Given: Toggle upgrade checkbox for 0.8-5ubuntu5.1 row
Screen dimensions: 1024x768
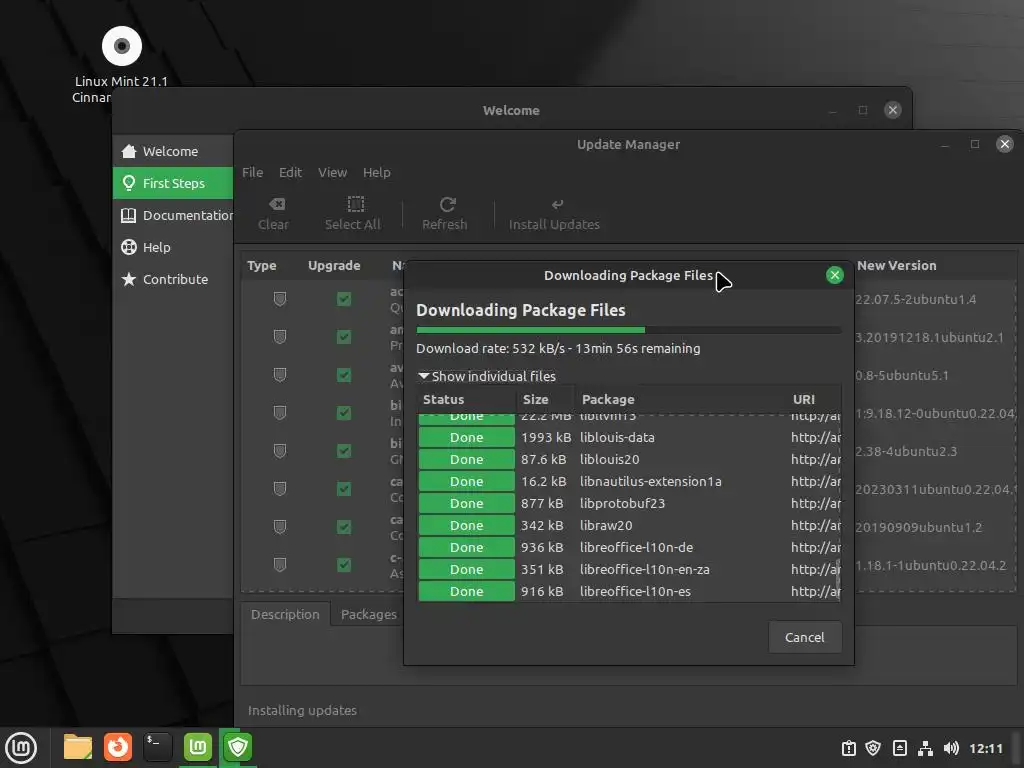Looking at the screenshot, I should (x=344, y=375).
